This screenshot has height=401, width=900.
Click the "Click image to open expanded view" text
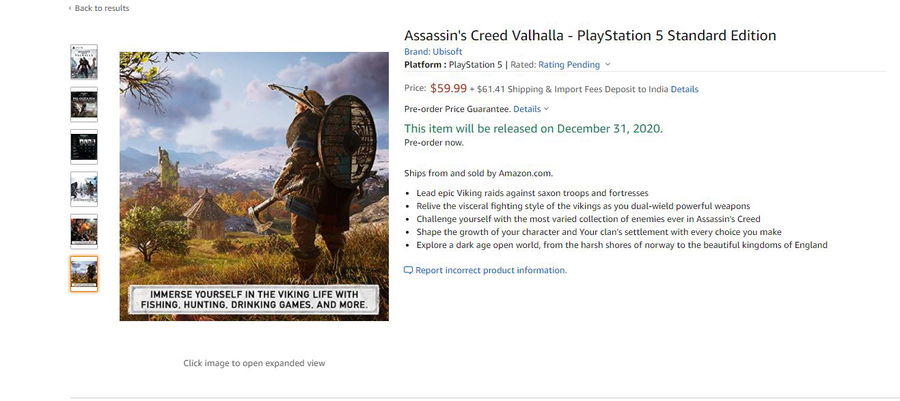point(254,363)
